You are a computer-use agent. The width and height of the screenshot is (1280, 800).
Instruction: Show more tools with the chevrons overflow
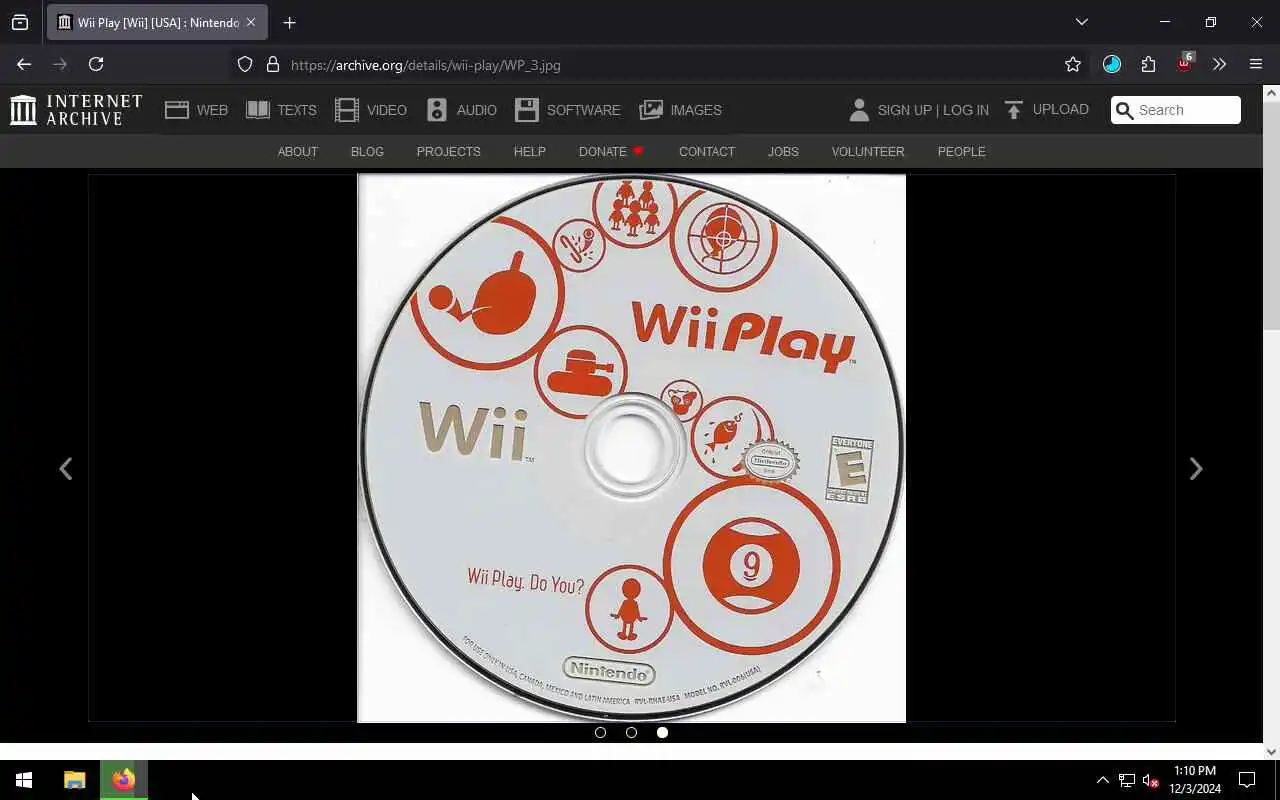[1219, 64]
